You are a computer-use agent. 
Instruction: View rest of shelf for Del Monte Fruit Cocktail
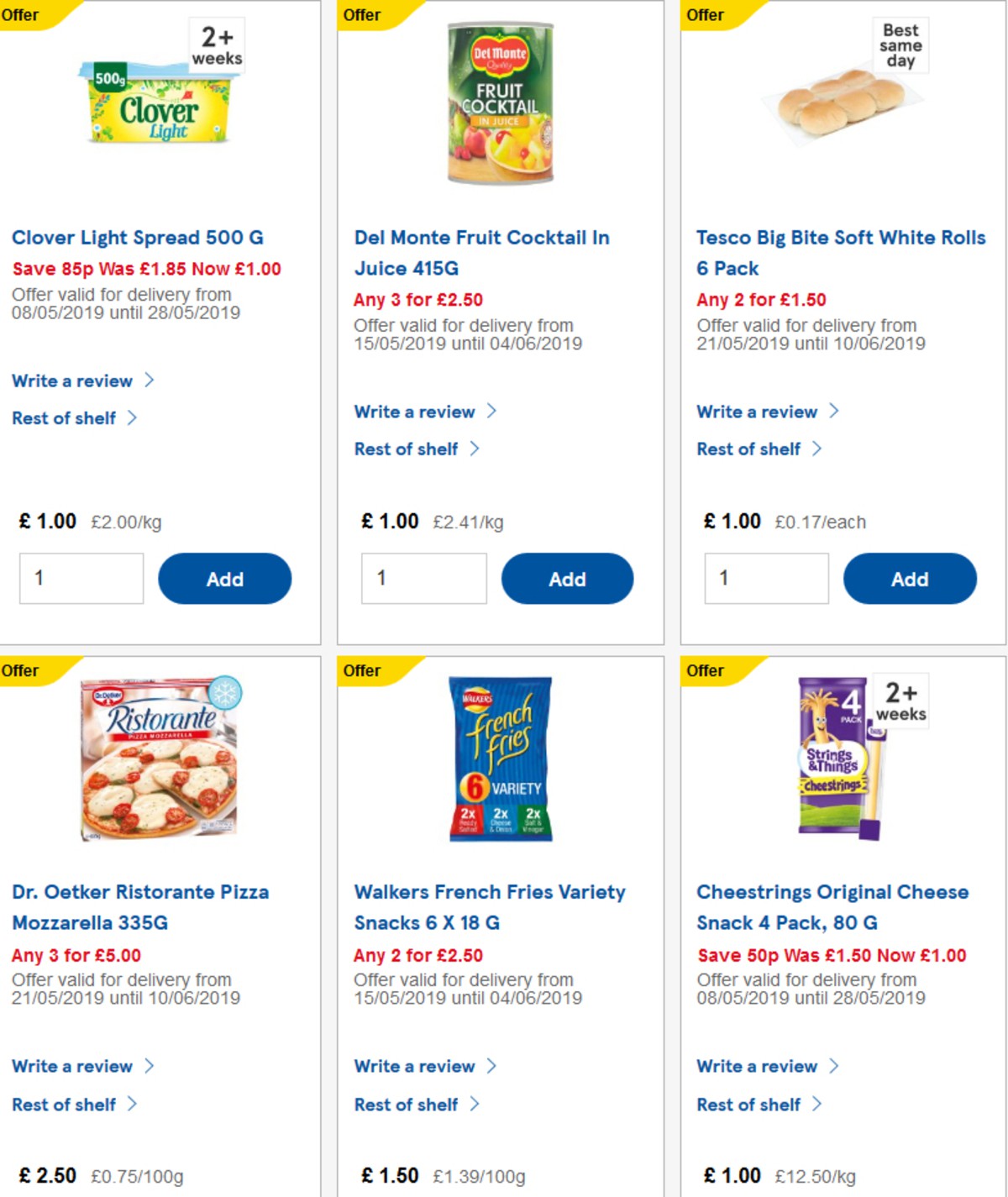coord(407,449)
